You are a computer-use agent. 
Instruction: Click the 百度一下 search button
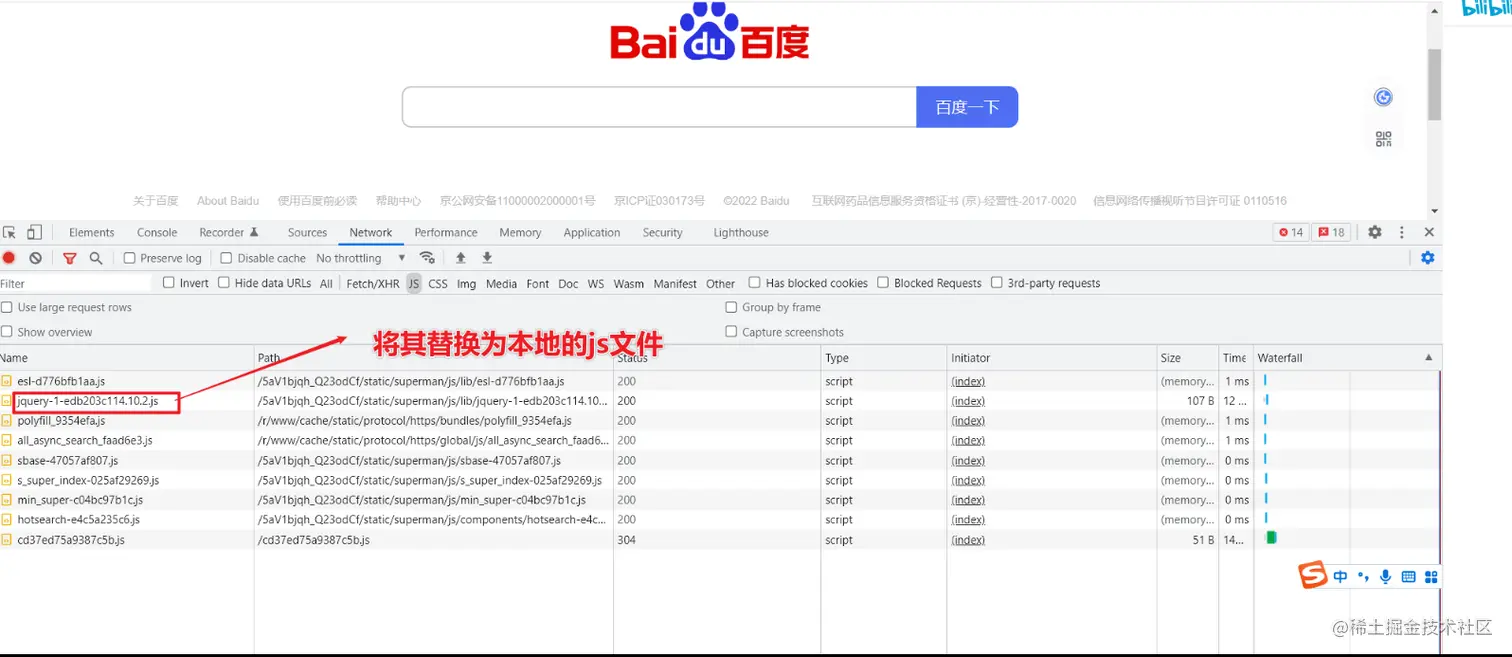[x=967, y=107]
